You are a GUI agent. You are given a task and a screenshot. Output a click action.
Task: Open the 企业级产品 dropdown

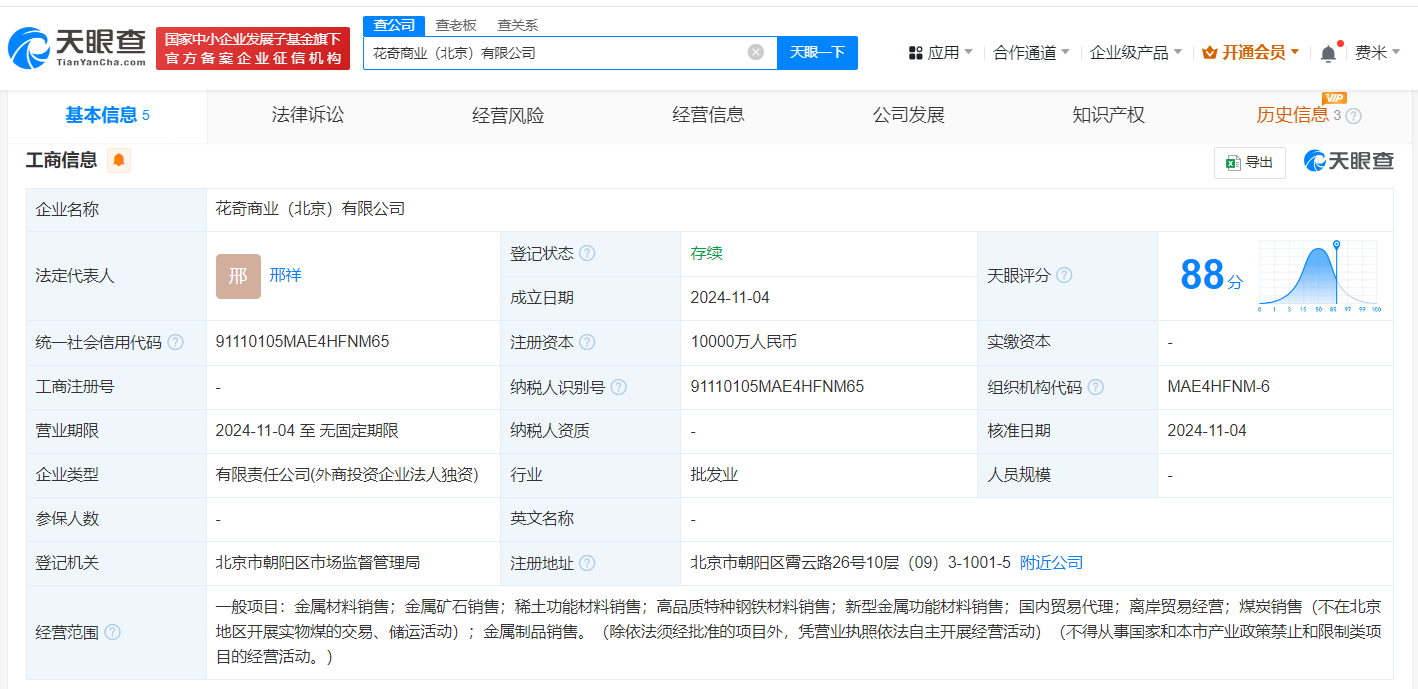[1135, 52]
